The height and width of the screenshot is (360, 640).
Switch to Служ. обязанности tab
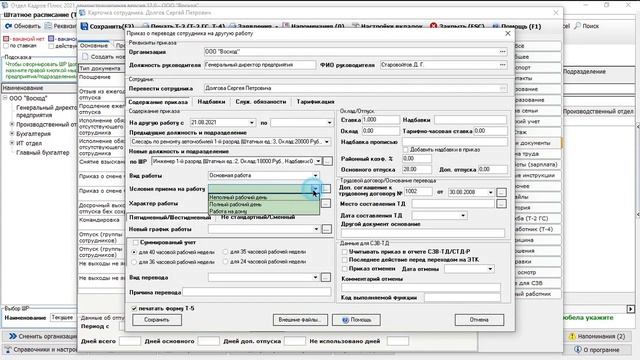click(261, 102)
